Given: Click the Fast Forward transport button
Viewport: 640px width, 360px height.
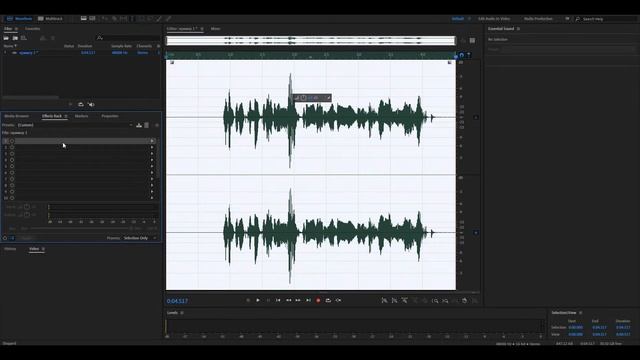Looking at the screenshot, I should pyautogui.click(x=298, y=300).
